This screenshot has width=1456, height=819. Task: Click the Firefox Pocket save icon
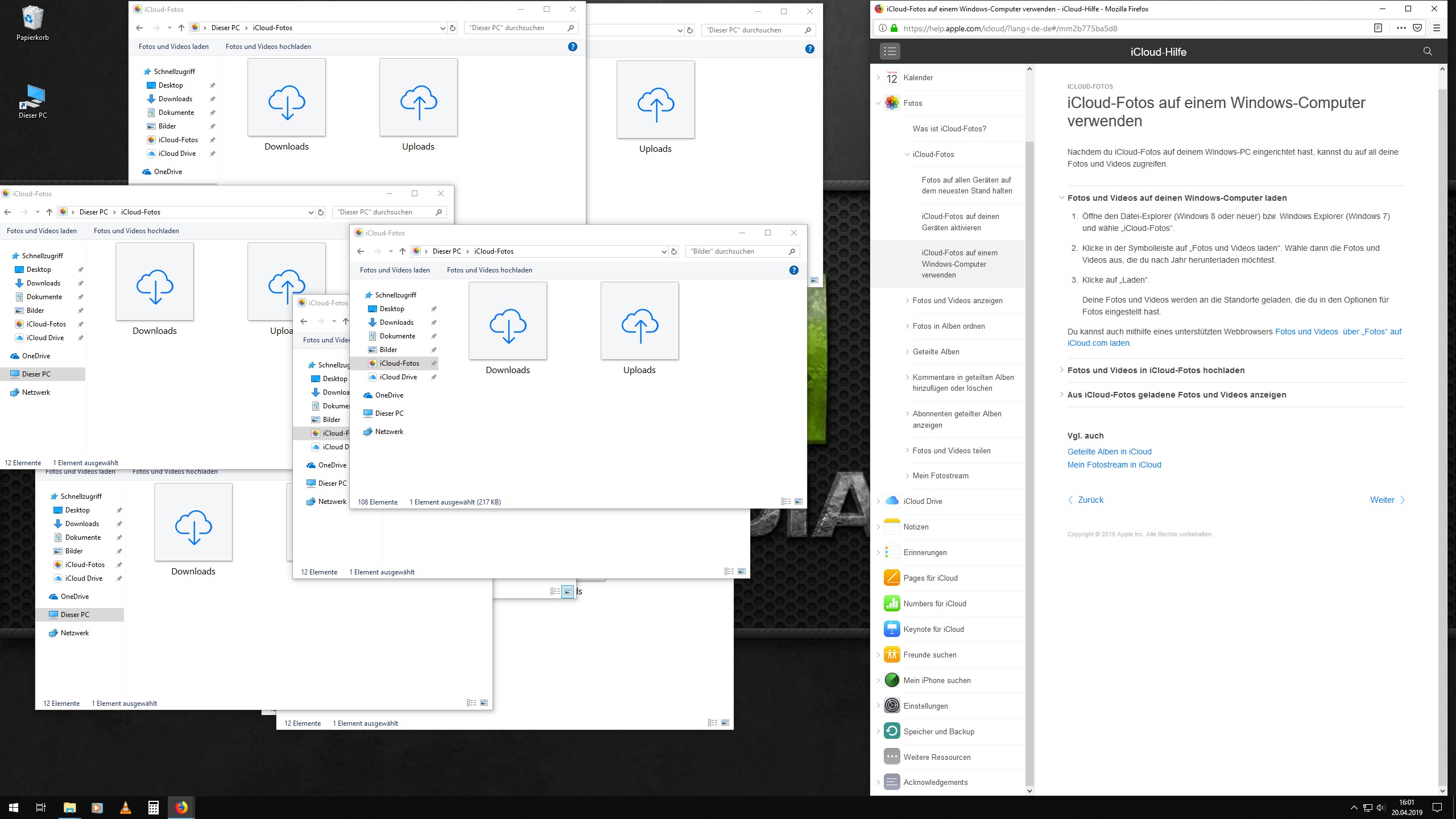click(x=1417, y=28)
